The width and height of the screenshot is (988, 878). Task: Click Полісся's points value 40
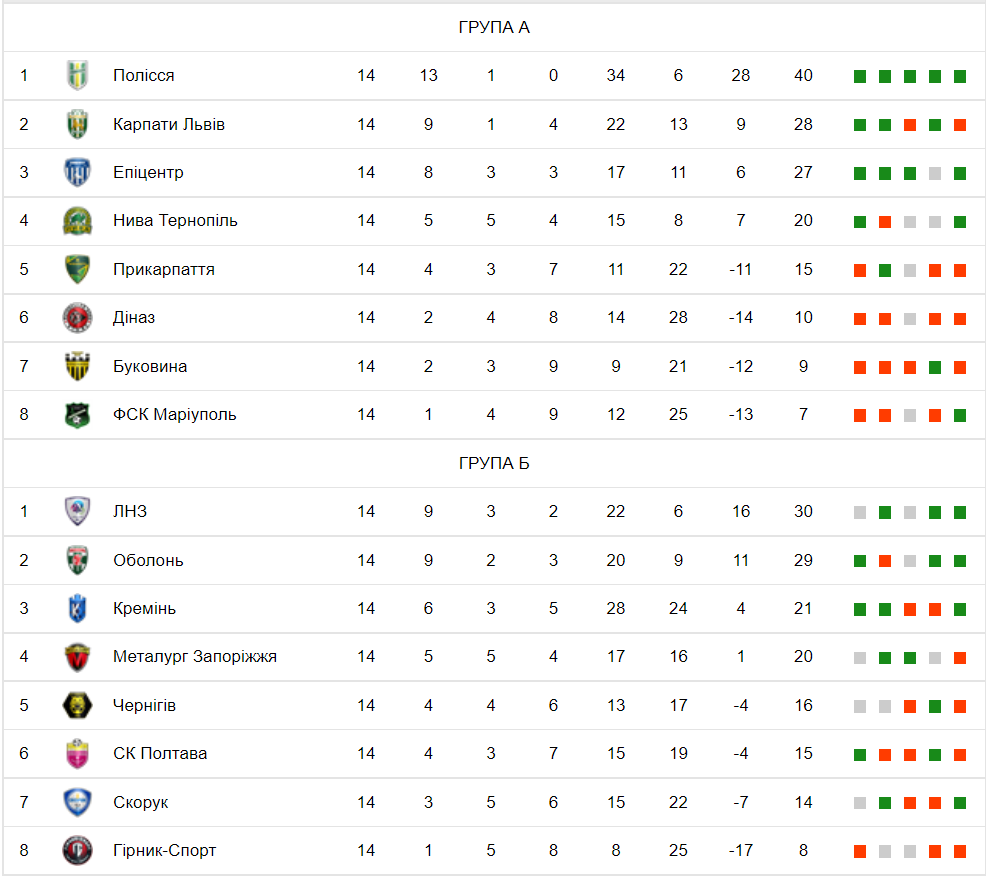point(803,76)
